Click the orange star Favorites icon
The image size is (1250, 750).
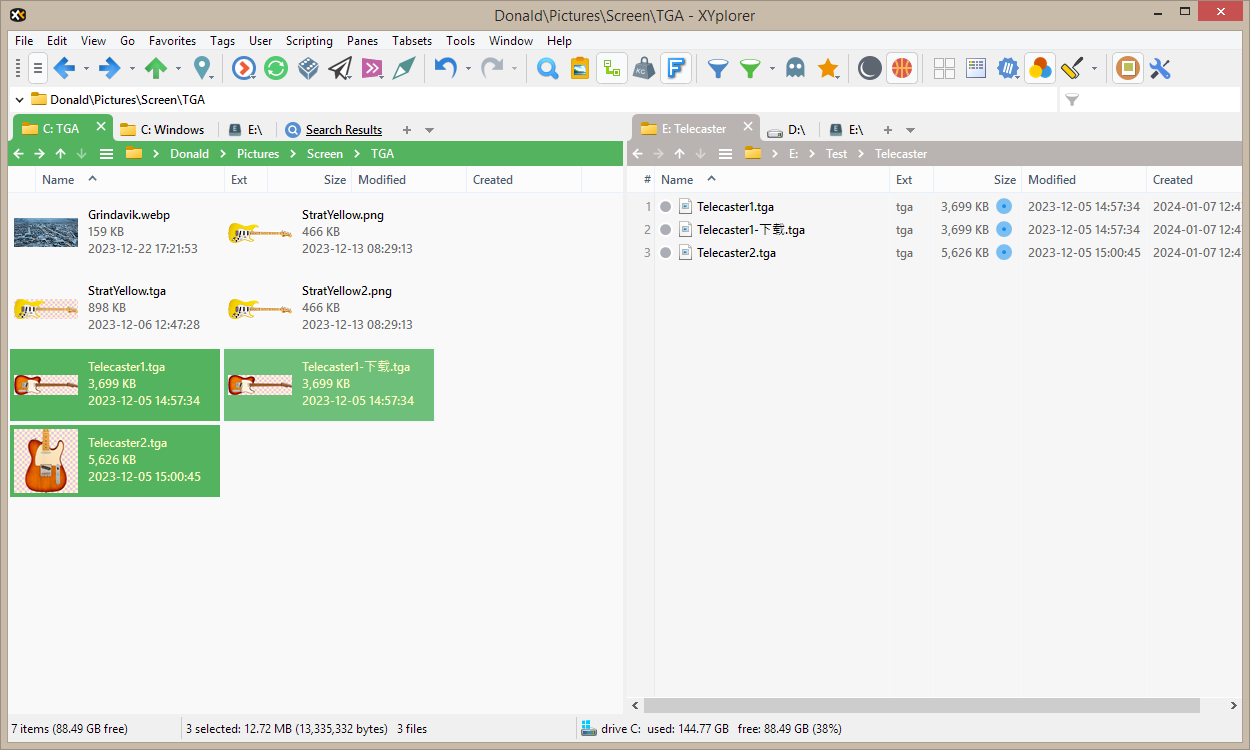click(x=828, y=68)
